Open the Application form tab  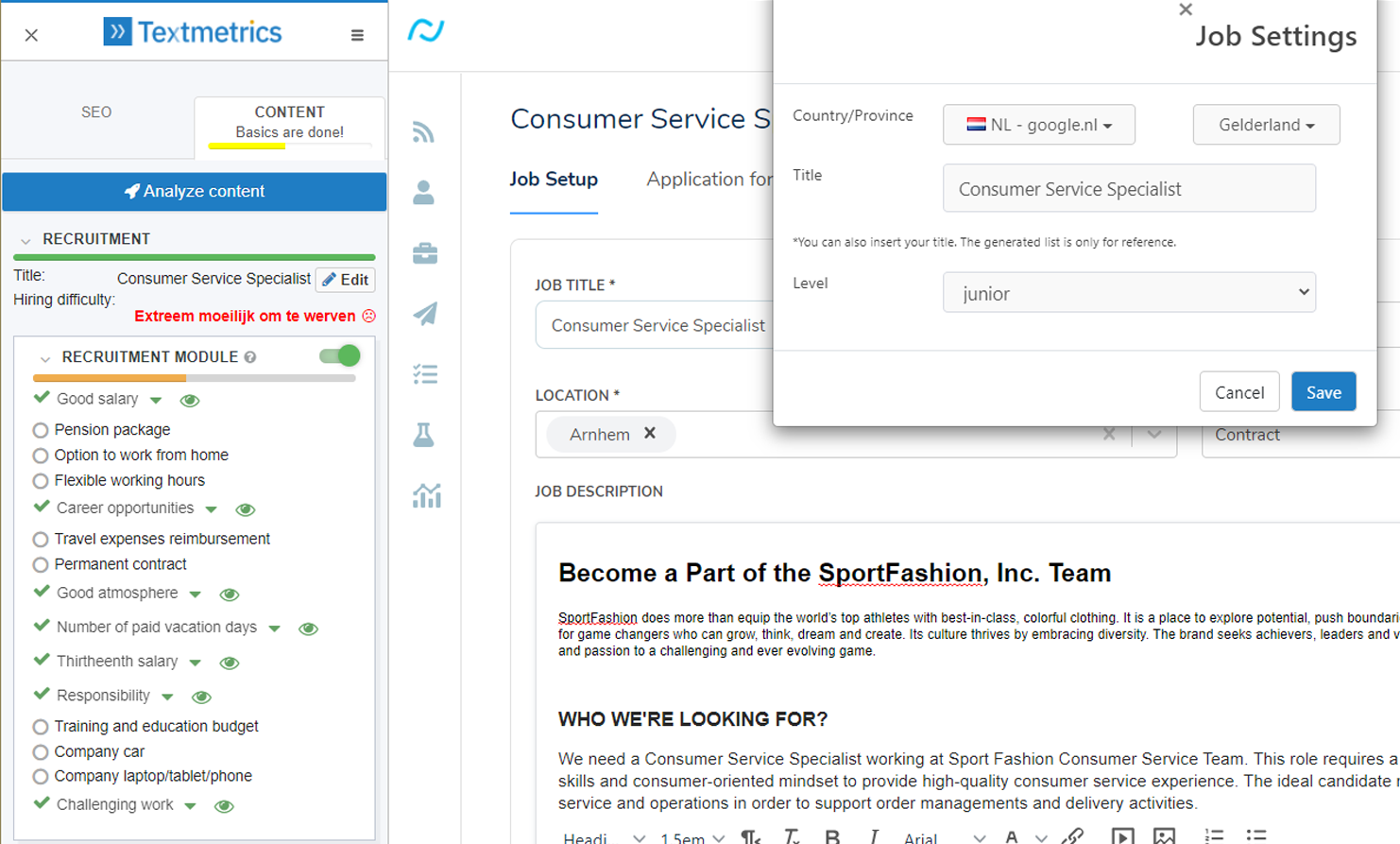pyautogui.click(x=709, y=180)
